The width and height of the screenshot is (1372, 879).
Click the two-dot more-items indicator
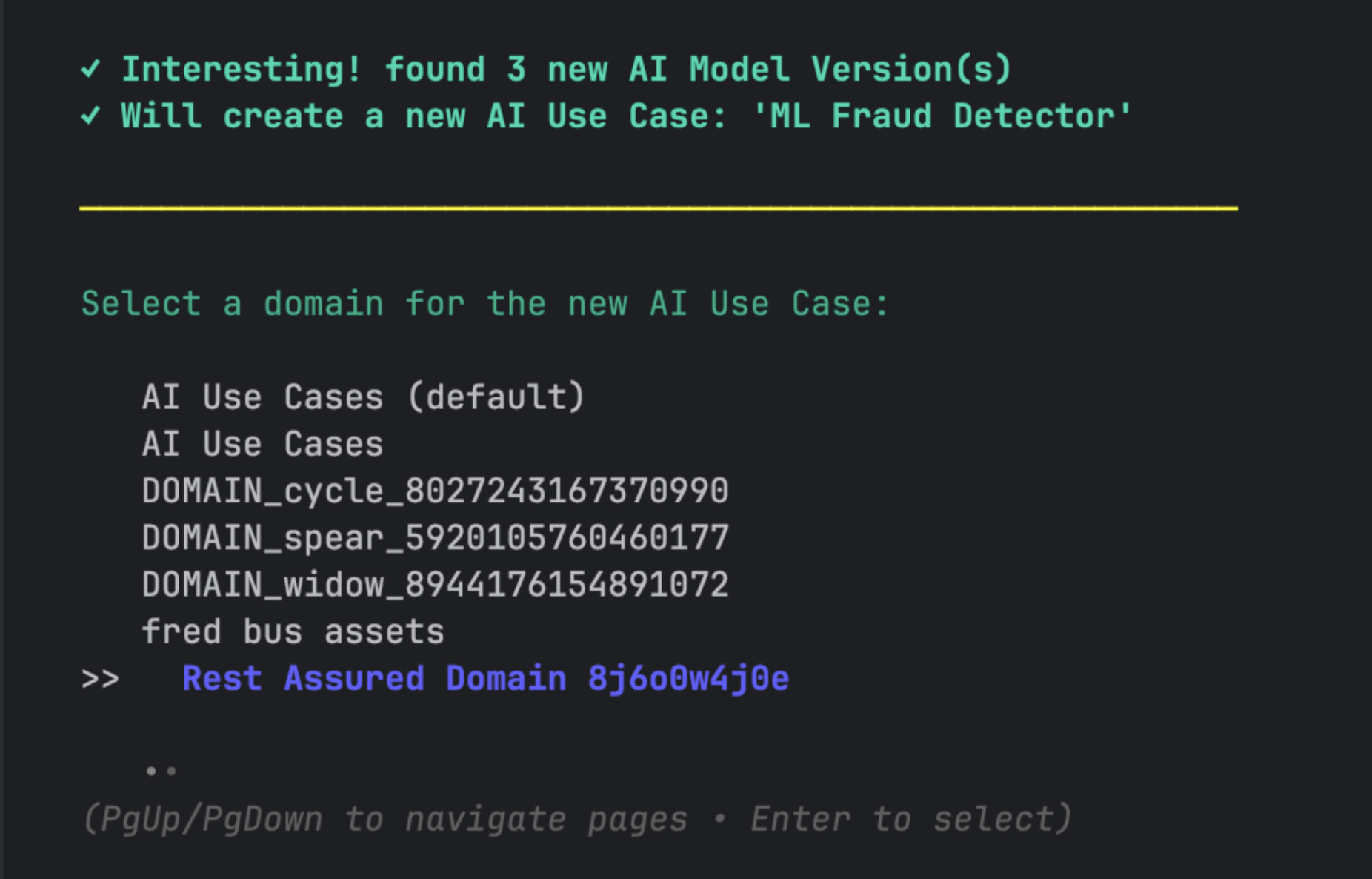[161, 772]
